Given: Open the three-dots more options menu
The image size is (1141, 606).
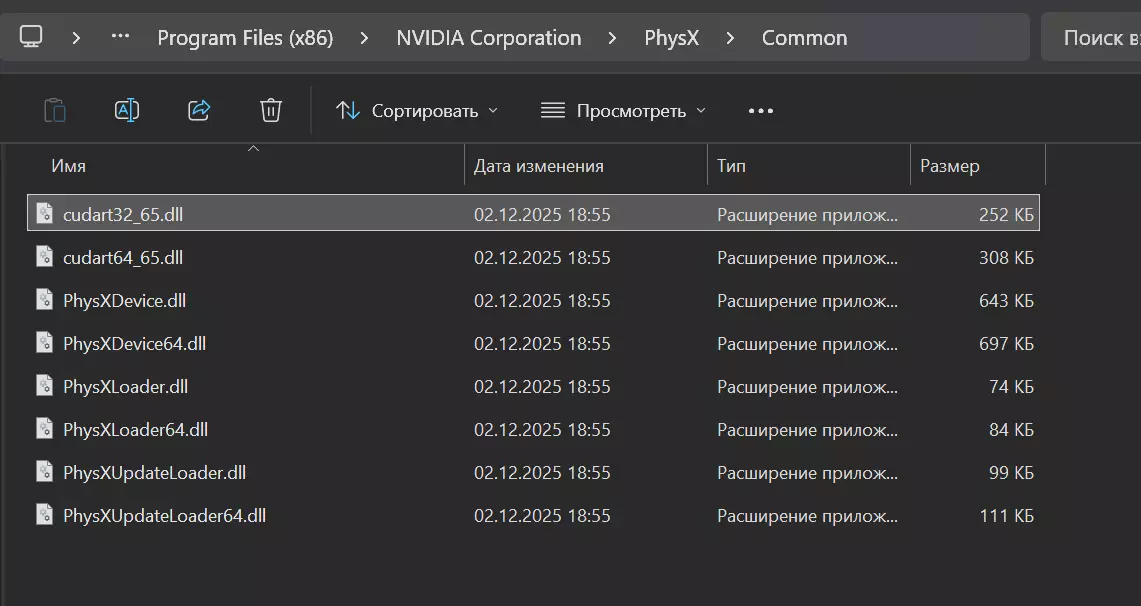Looking at the screenshot, I should [x=761, y=111].
